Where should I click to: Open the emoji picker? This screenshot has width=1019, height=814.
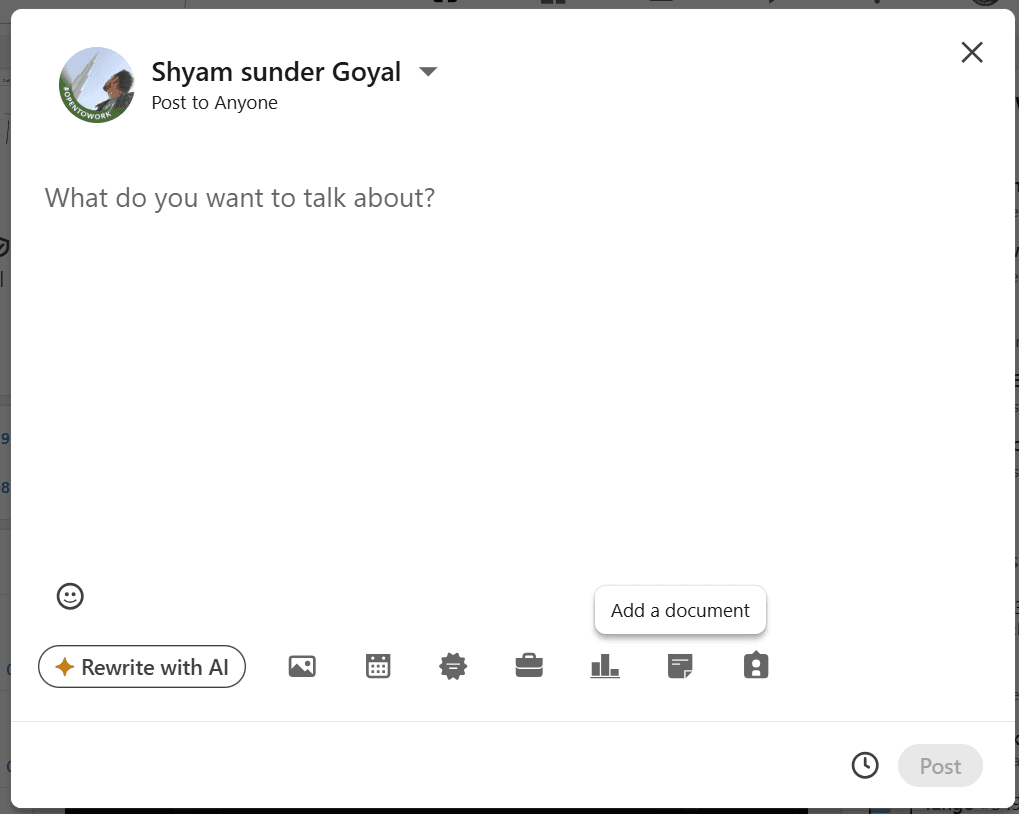point(70,596)
